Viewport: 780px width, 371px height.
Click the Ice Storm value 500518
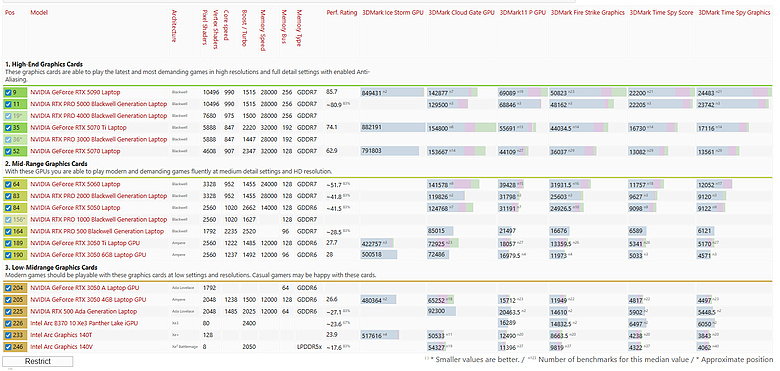click(372, 255)
